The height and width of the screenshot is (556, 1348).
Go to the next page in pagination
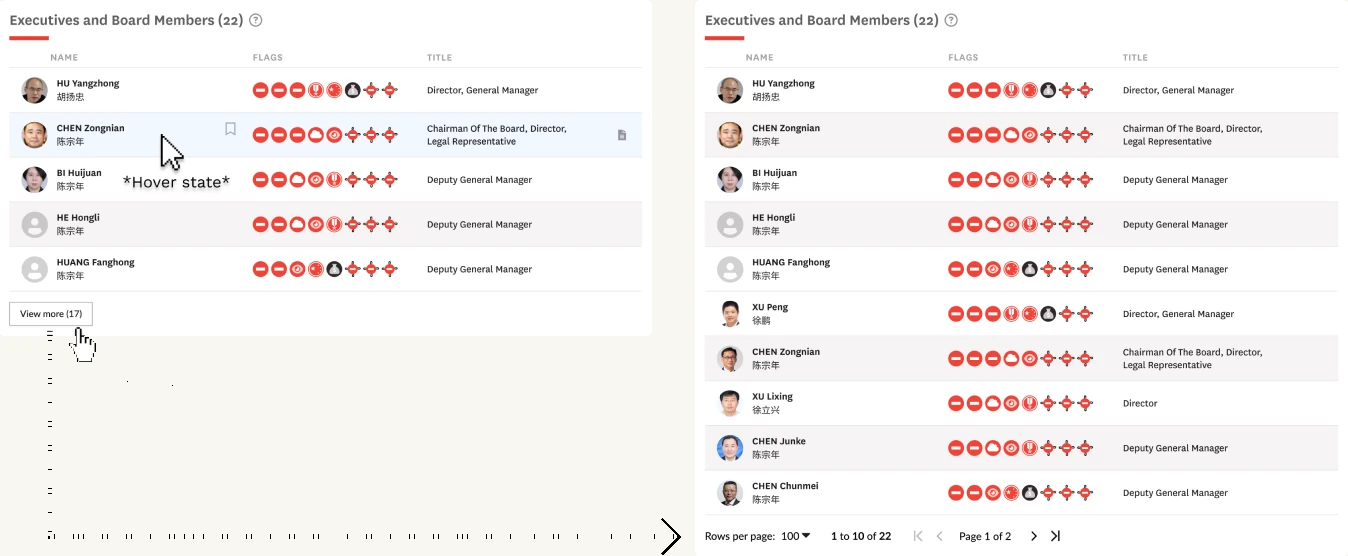1034,536
